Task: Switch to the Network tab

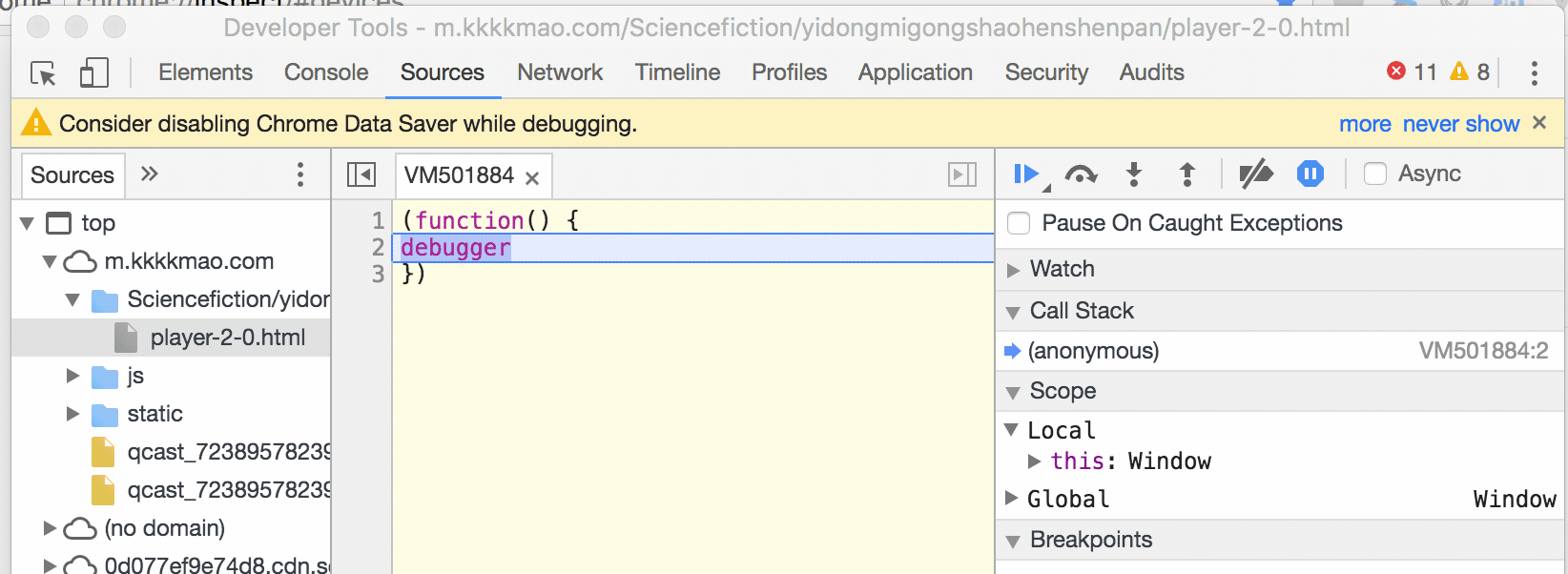Action: coord(560,72)
